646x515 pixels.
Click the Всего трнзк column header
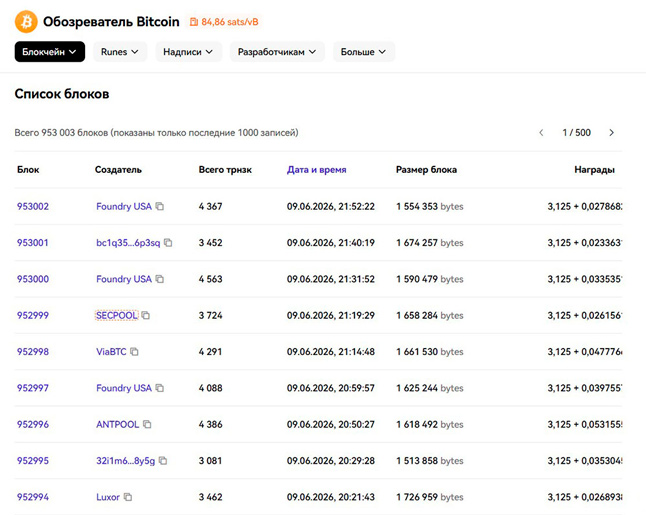point(225,170)
